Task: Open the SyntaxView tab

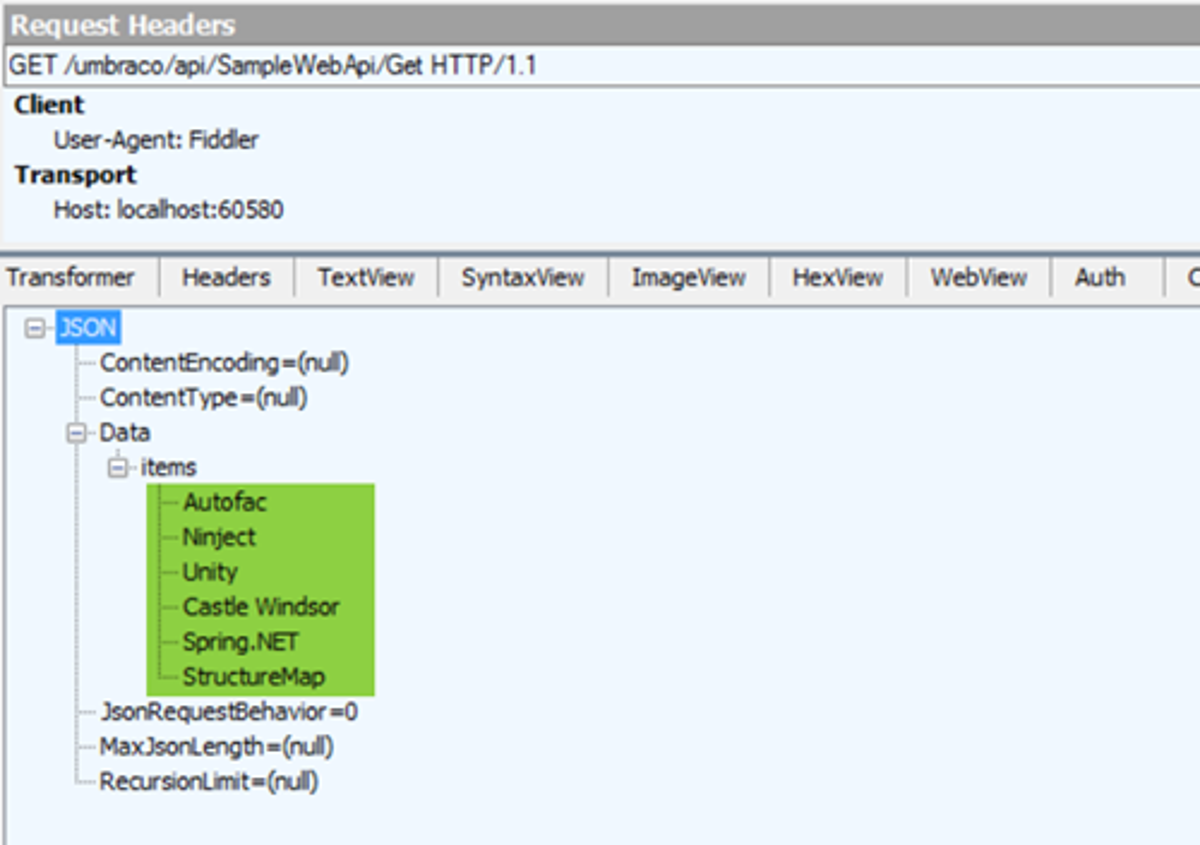Action: [523, 278]
